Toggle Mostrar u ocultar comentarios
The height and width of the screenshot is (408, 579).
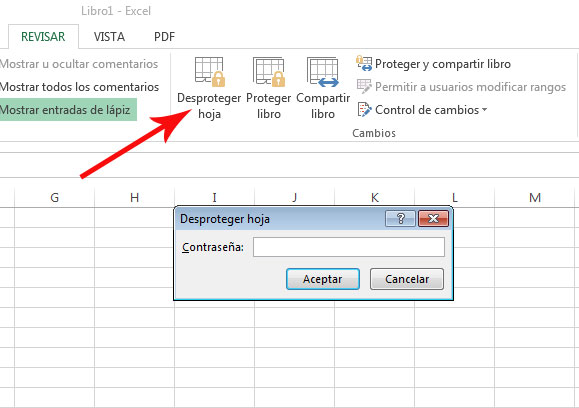click(x=79, y=64)
